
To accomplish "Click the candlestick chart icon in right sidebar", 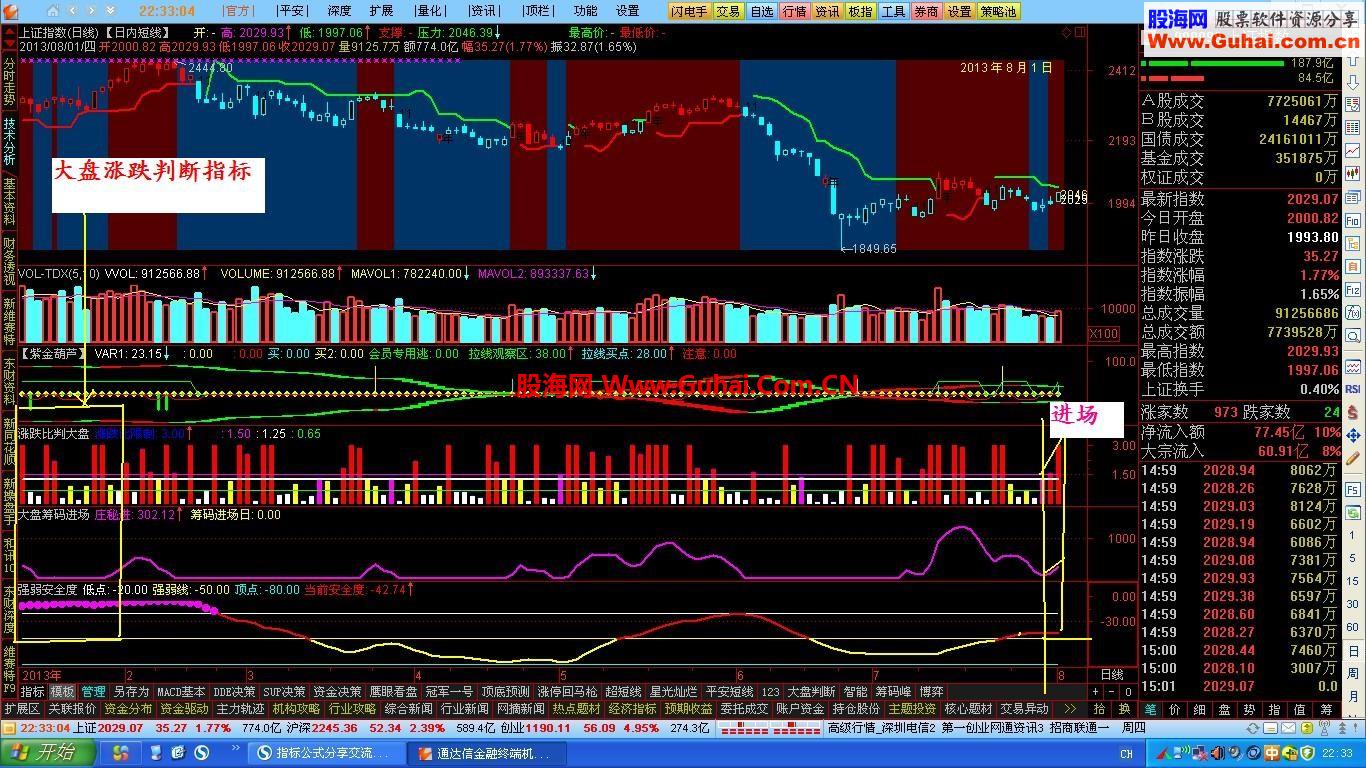I will [1353, 173].
